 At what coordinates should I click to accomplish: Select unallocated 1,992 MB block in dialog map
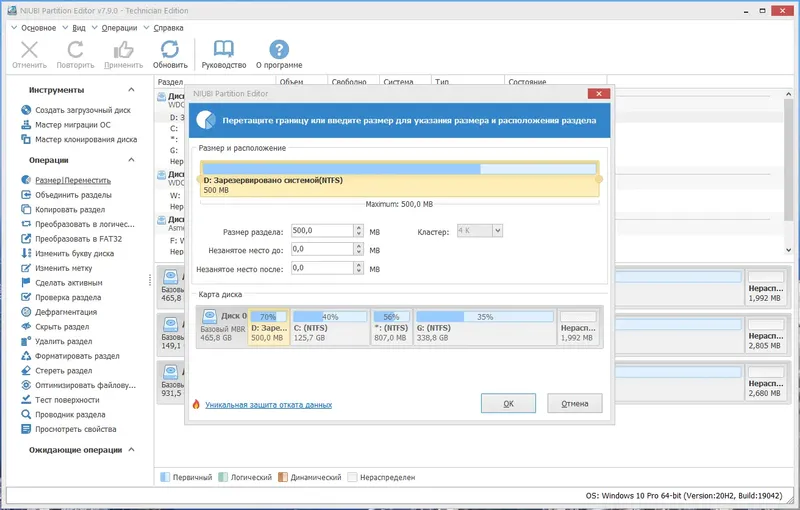click(x=578, y=327)
